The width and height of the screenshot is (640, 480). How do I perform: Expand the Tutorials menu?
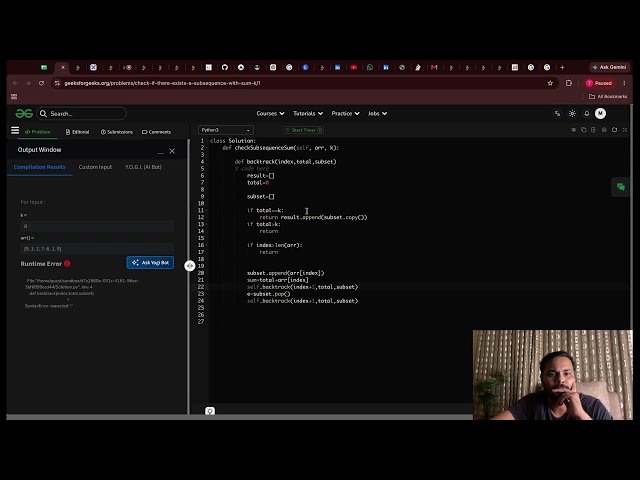308,113
